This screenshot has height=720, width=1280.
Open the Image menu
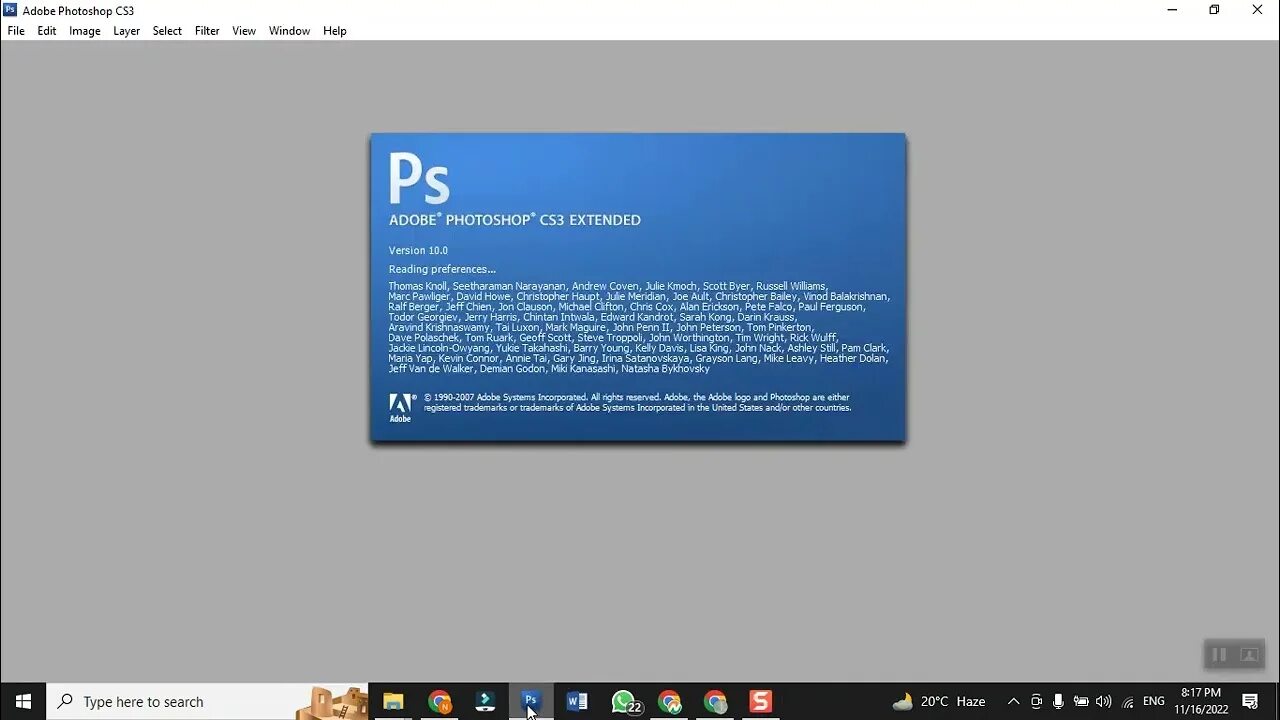tap(85, 31)
